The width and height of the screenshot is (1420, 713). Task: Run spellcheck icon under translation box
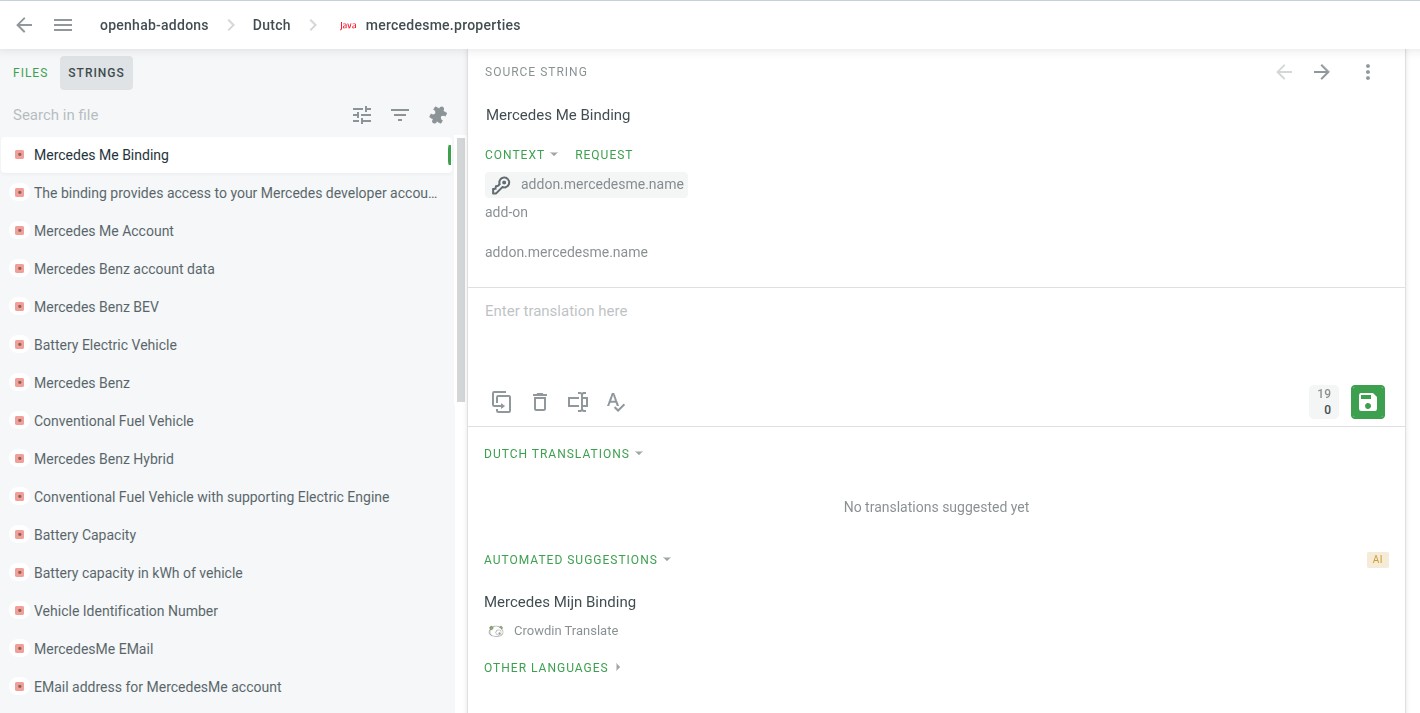(x=616, y=402)
